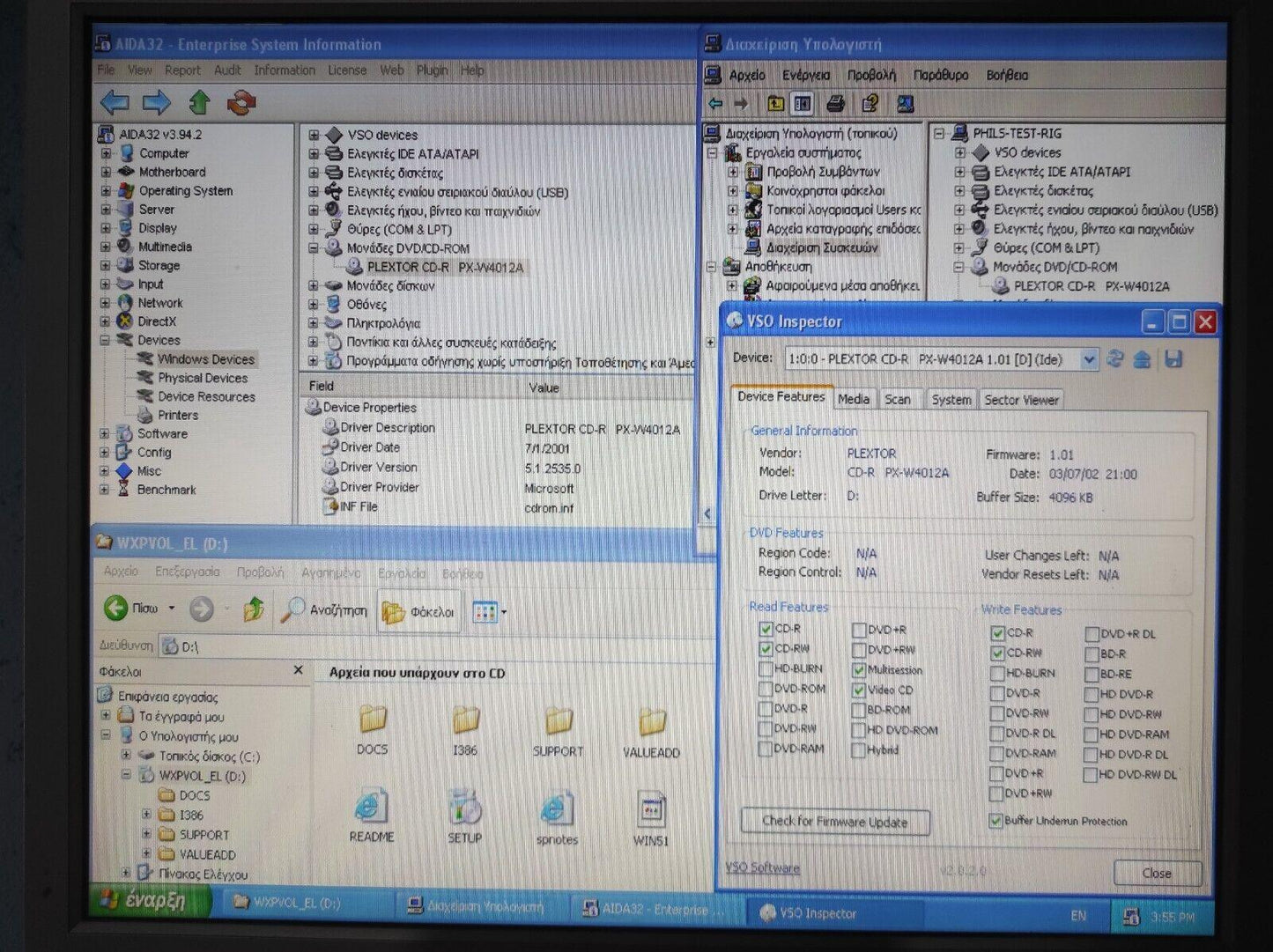Open the Report menu in AIDA32
The image size is (1273, 952).
click(x=182, y=70)
